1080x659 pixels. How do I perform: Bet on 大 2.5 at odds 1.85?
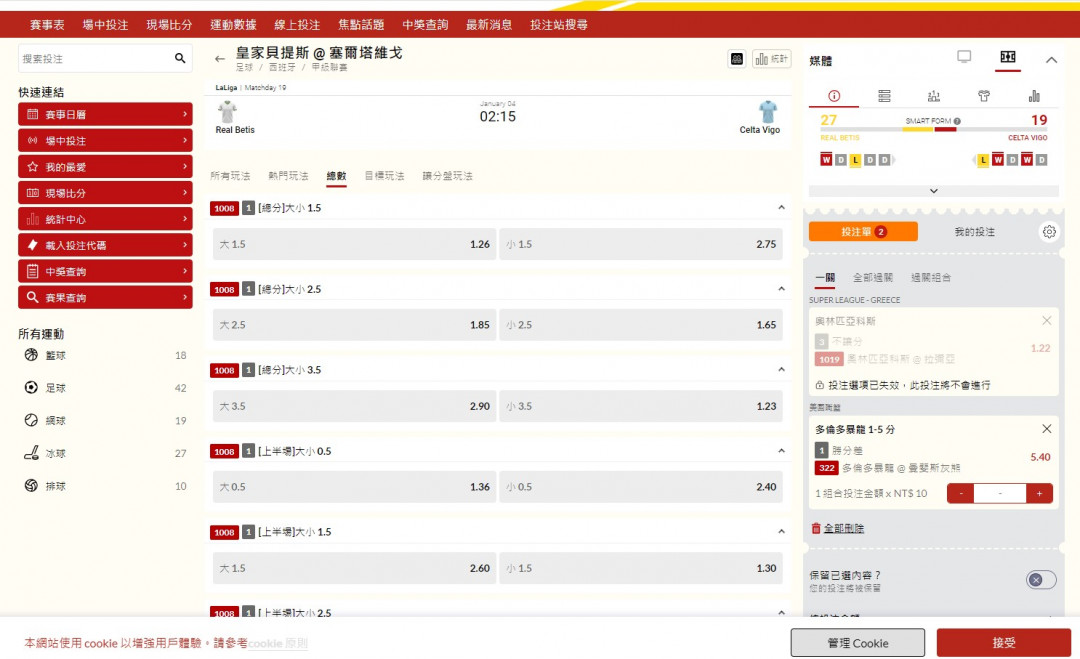click(x=354, y=325)
